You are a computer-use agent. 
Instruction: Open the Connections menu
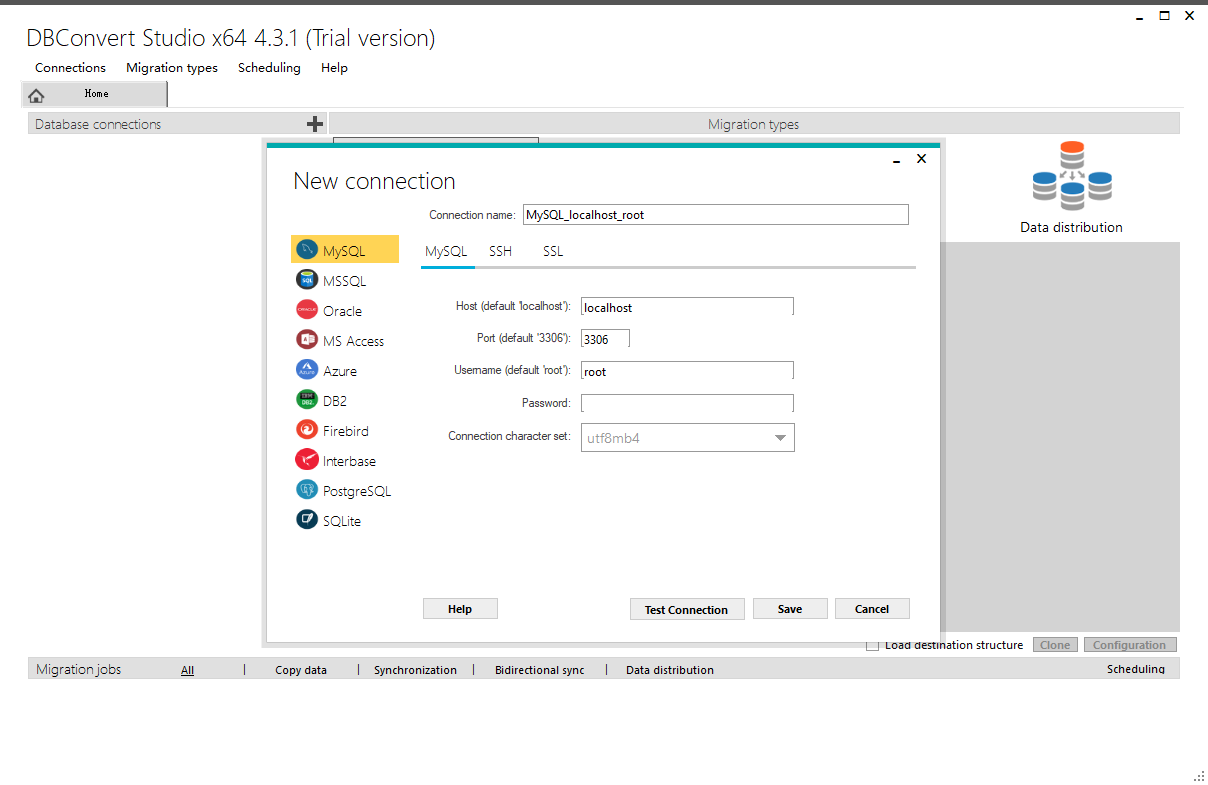click(70, 68)
